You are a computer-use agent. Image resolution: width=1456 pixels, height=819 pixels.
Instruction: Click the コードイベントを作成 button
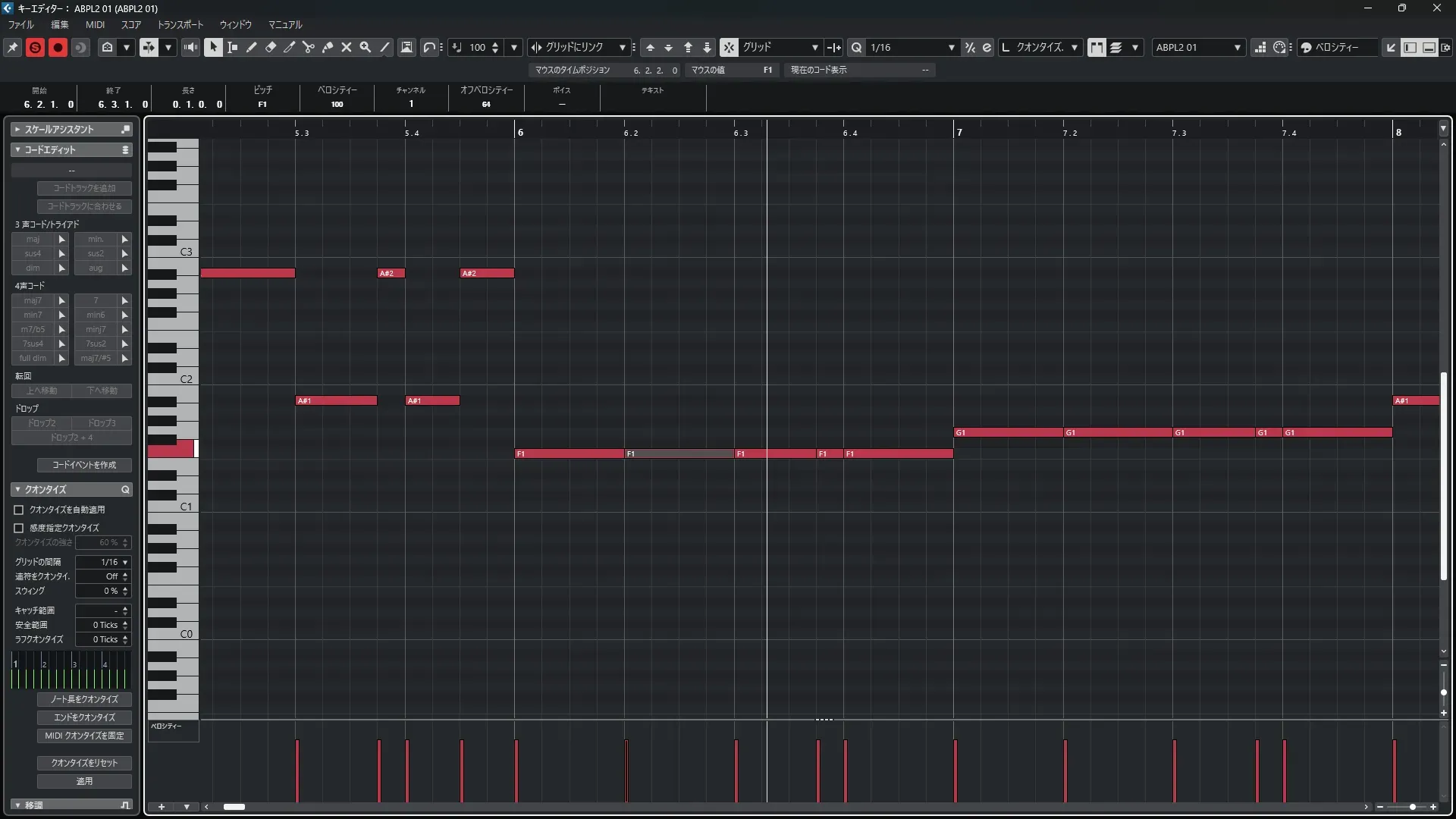(84, 465)
